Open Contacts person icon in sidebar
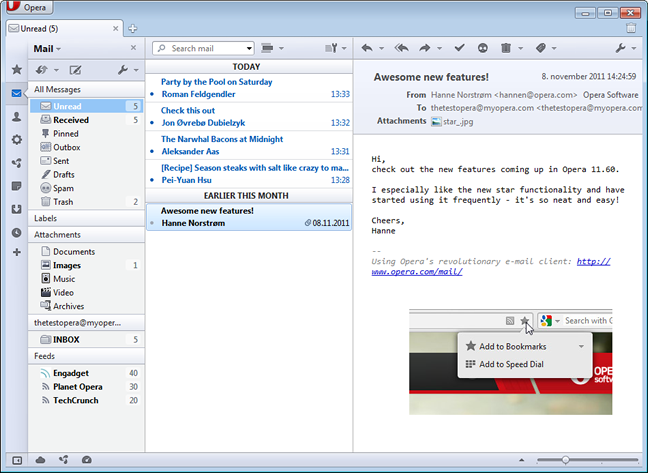 click(17, 117)
